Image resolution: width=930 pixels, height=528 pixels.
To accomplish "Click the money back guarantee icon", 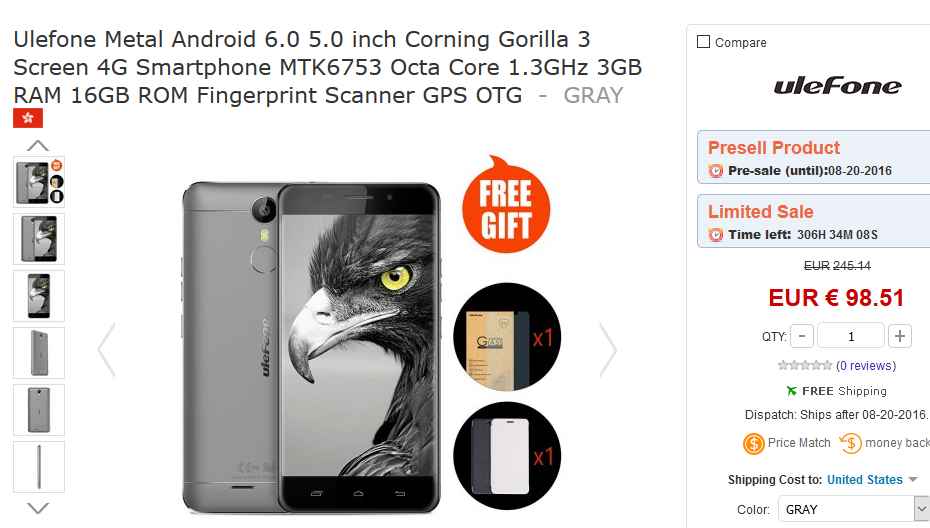I will [x=850, y=443].
